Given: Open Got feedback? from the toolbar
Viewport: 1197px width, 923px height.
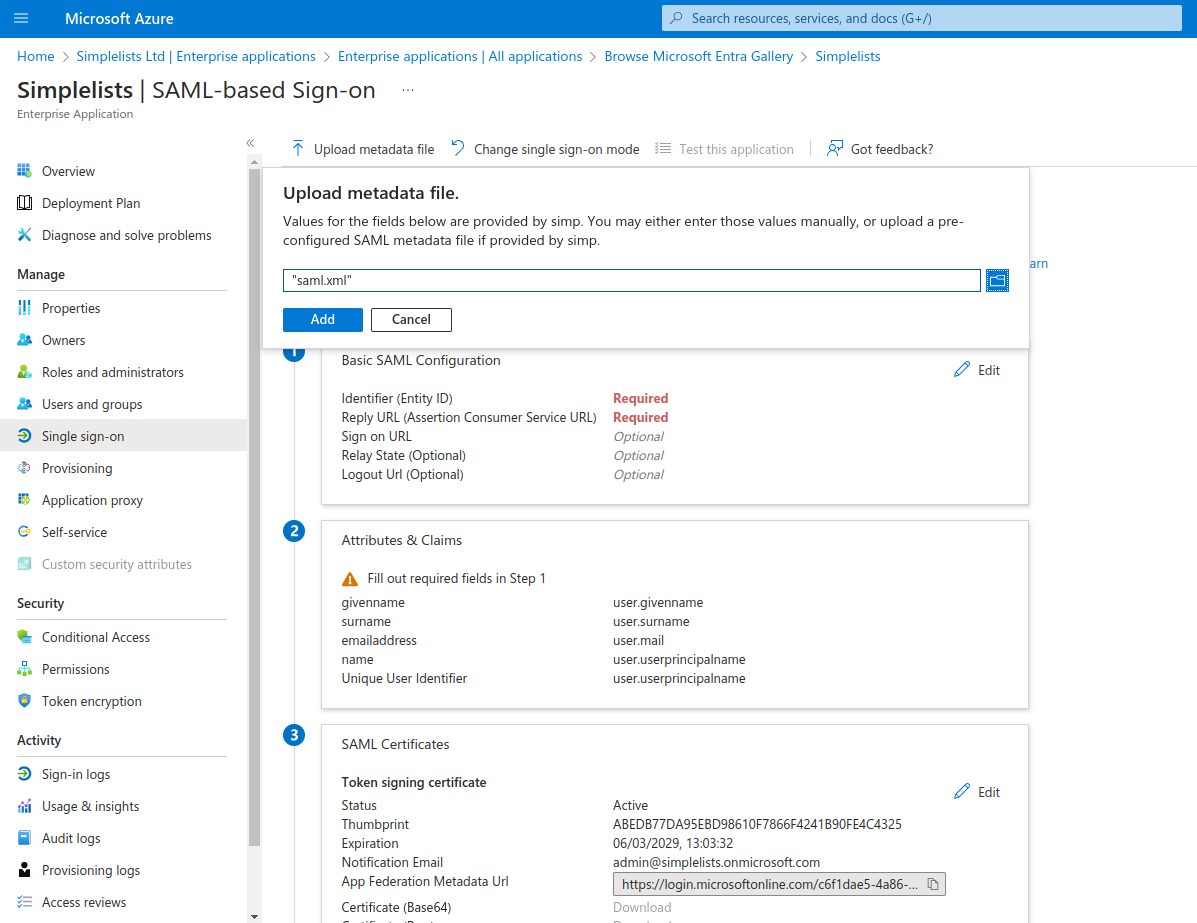Looking at the screenshot, I should (880, 149).
